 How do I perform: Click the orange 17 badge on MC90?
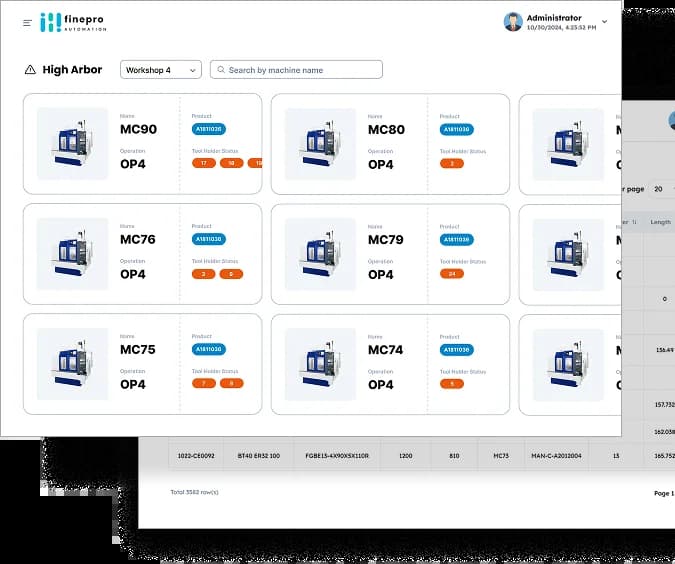(203, 163)
